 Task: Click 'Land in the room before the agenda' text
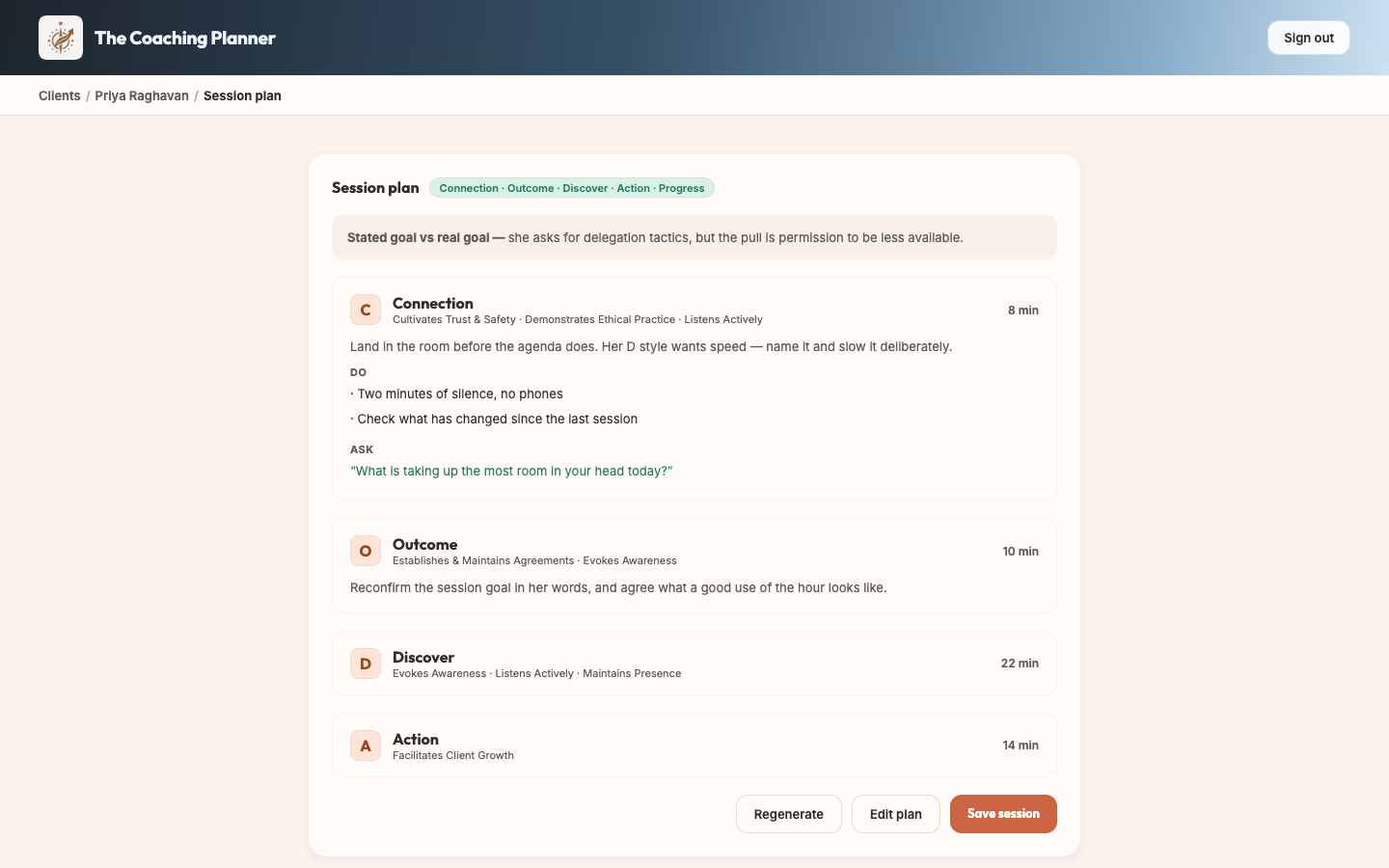point(651,346)
